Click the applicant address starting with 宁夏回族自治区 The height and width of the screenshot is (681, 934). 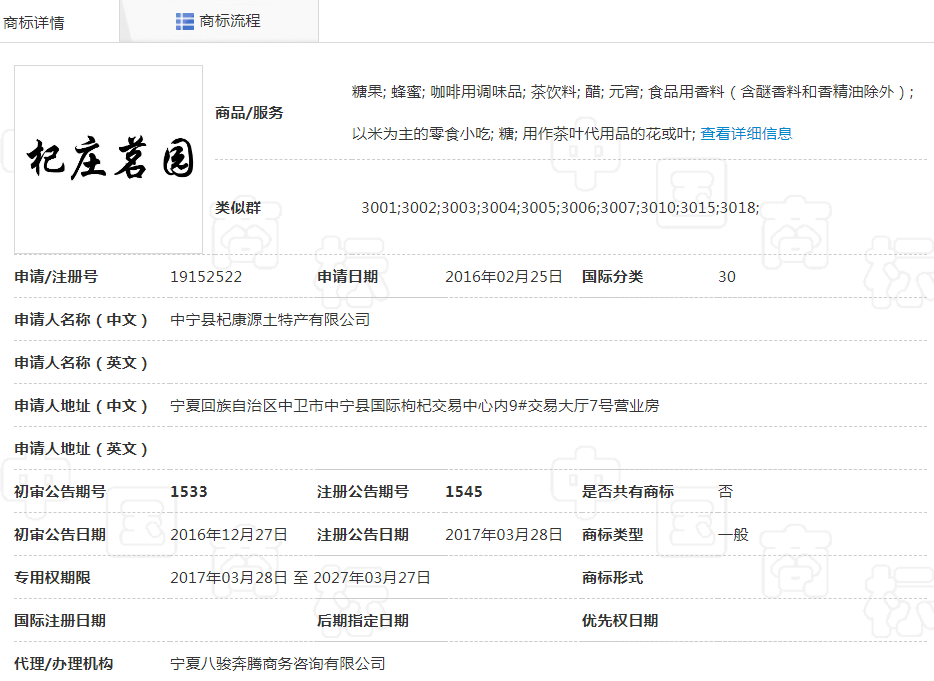pyautogui.click(x=415, y=406)
